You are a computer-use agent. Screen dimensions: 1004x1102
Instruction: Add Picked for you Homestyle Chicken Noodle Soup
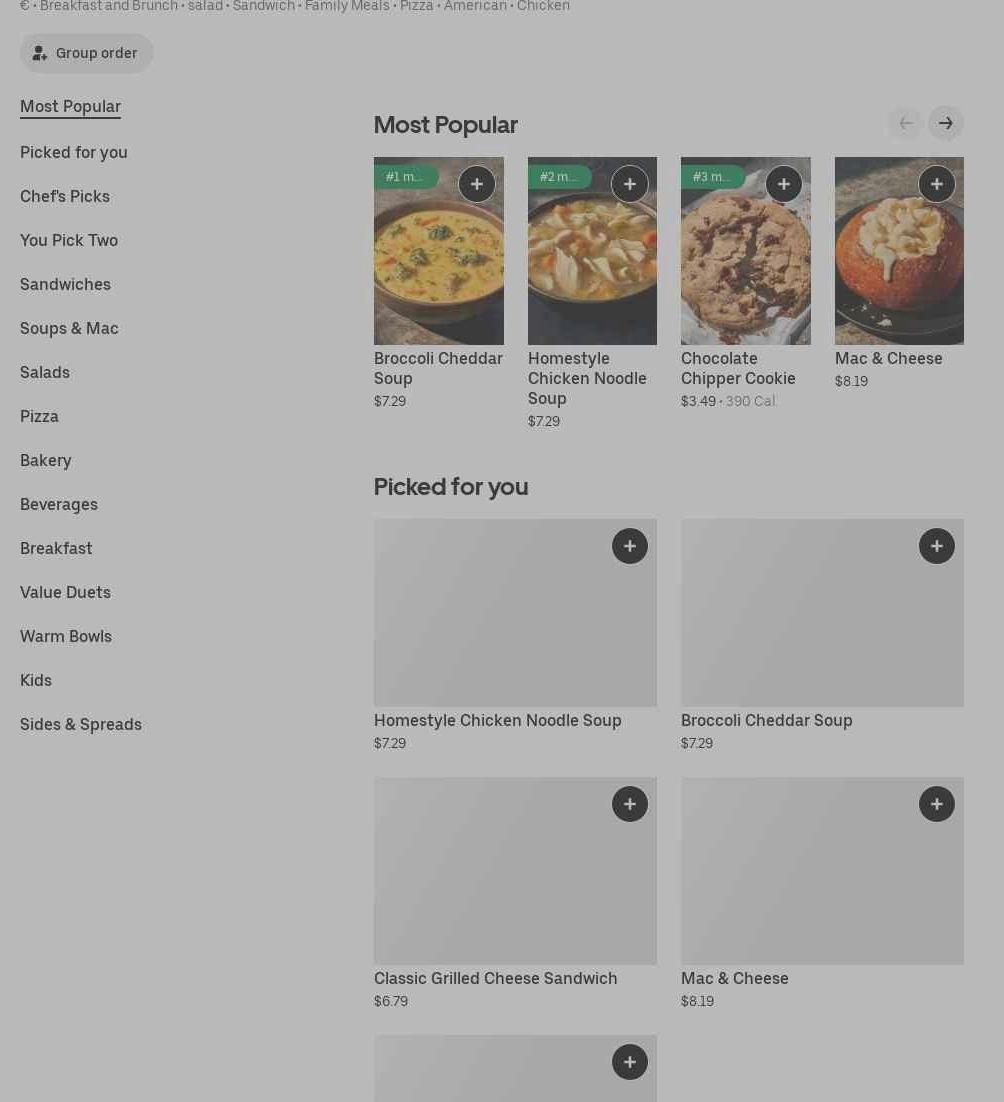point(630,546)
